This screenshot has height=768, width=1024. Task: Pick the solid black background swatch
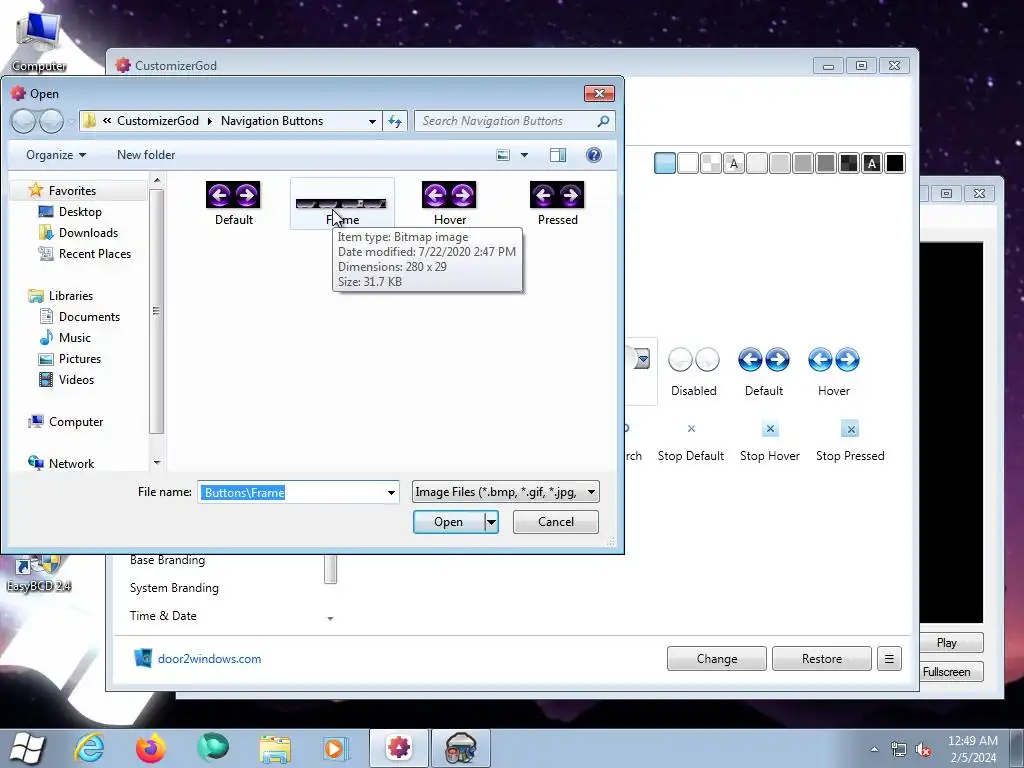[895, 163]
